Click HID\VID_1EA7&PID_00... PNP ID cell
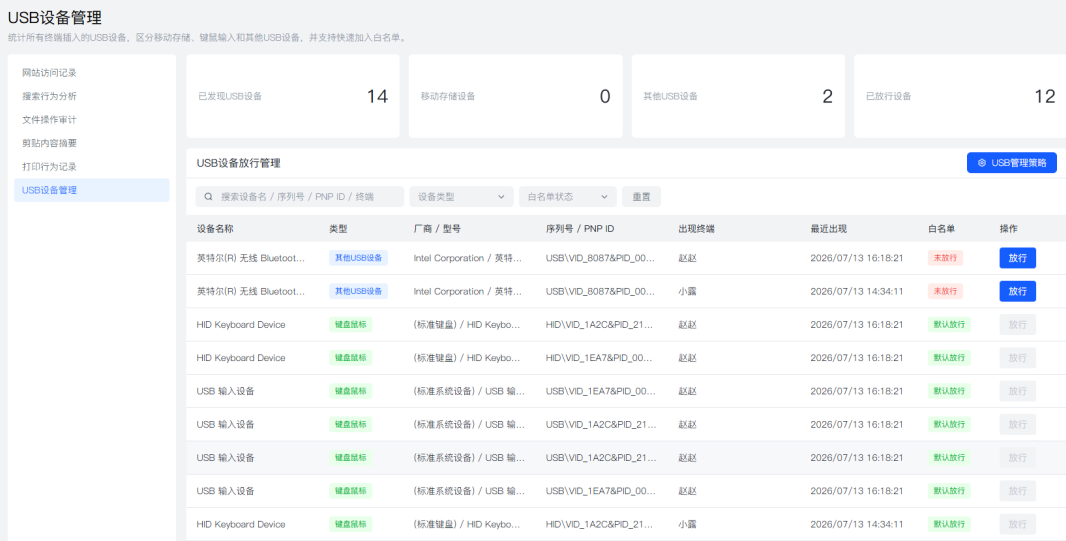Image resolution: width=1066 pixels, height=541 pixels. click(599, 358)
